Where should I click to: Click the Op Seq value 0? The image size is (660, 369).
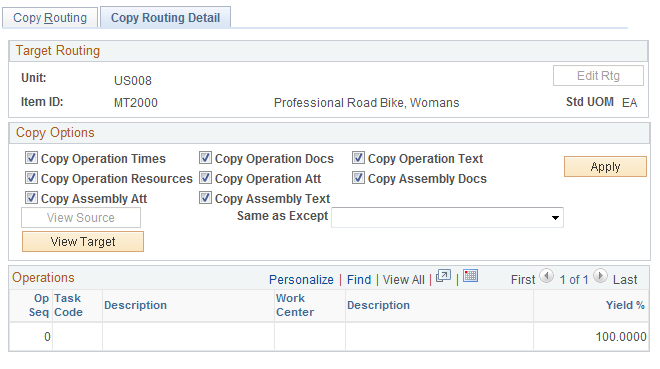(x=47, y=337)
